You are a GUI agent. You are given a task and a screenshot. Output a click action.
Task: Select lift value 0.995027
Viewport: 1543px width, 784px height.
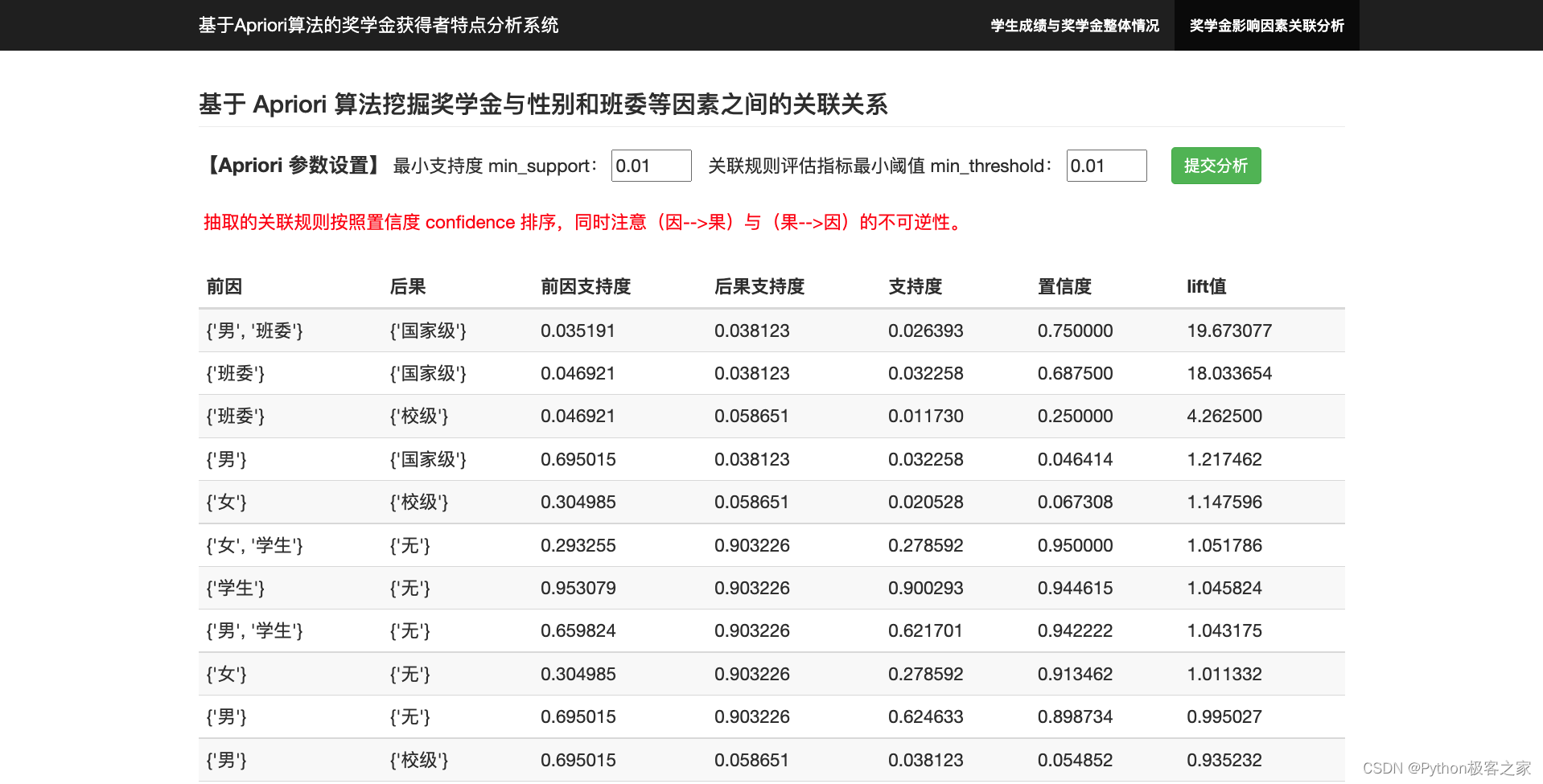[1224, 716]
